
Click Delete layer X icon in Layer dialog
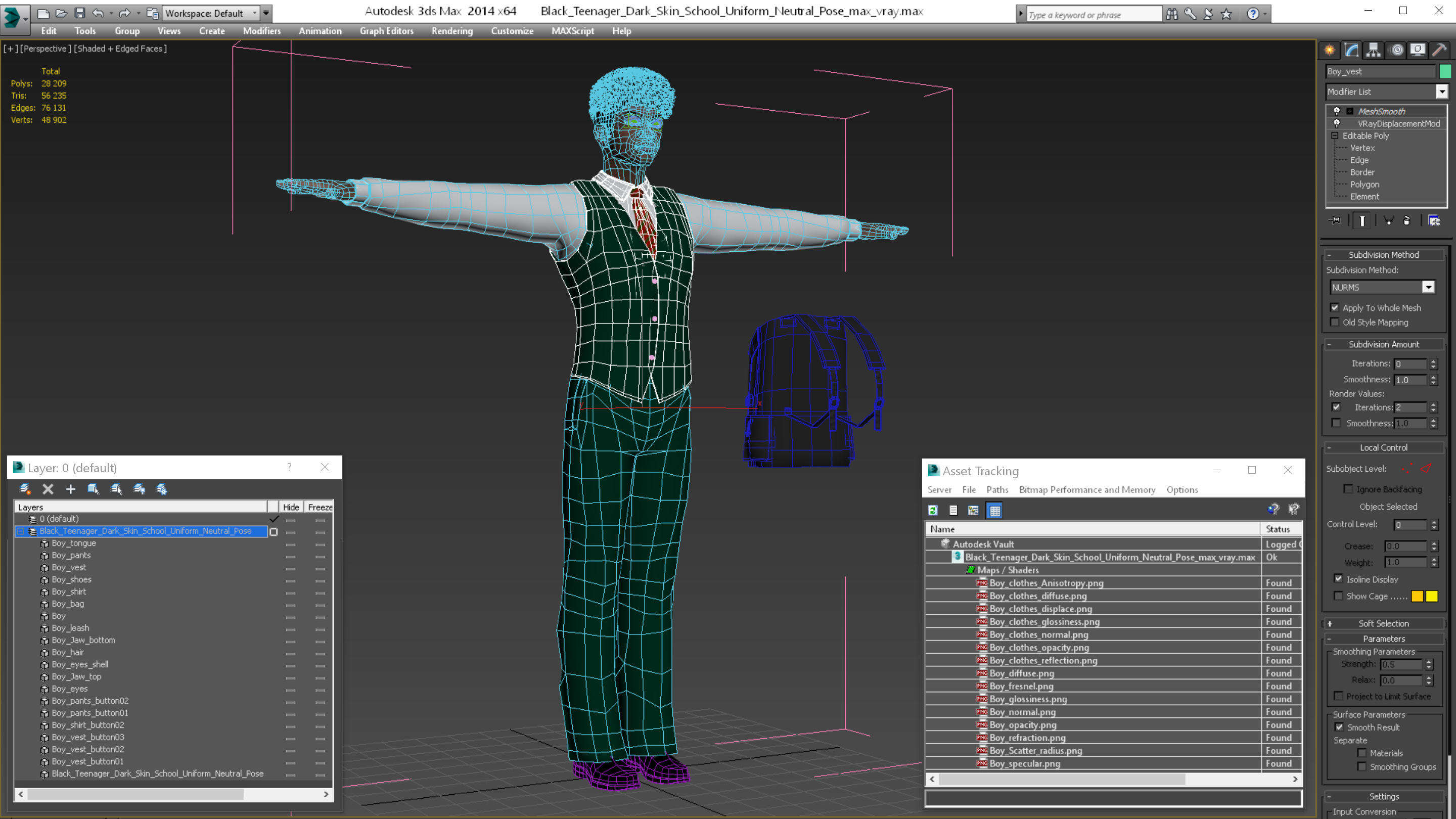[48, 489]
